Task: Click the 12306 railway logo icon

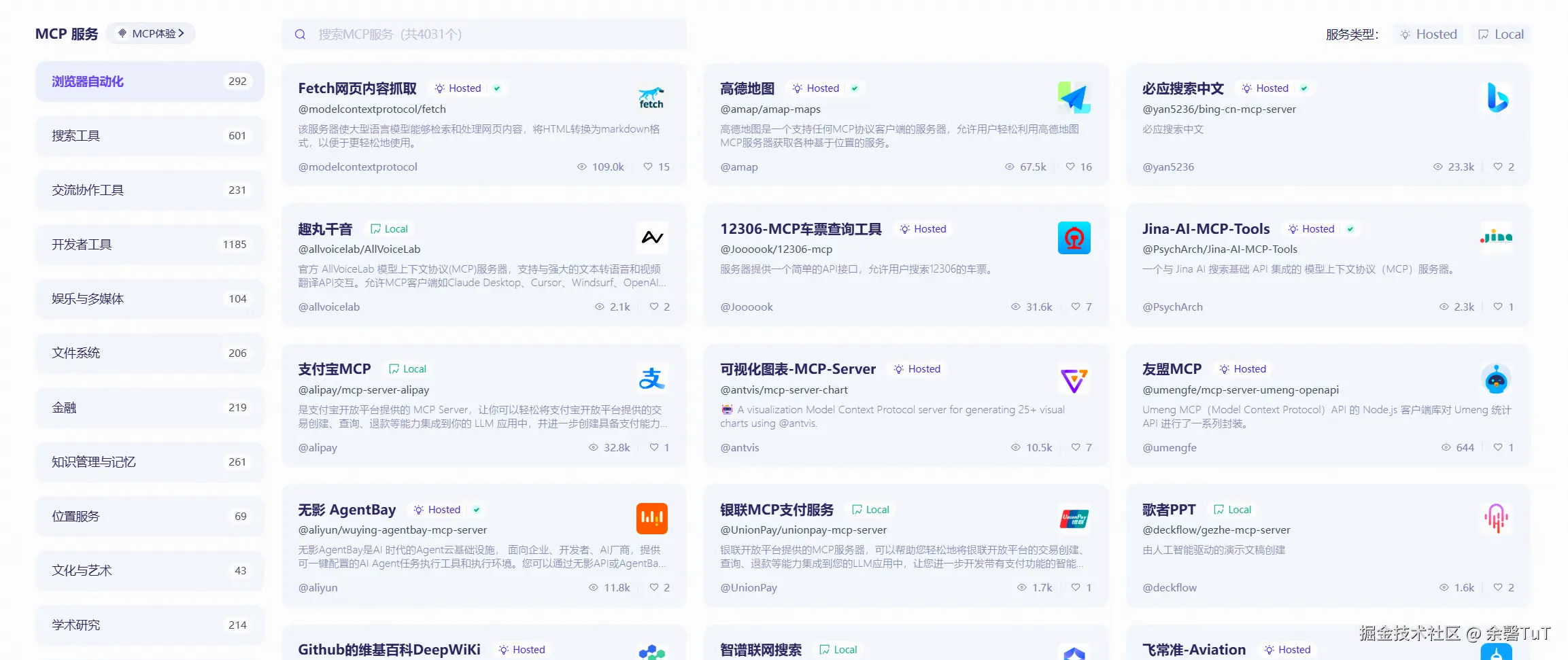Action: [x=1074, y=238]
